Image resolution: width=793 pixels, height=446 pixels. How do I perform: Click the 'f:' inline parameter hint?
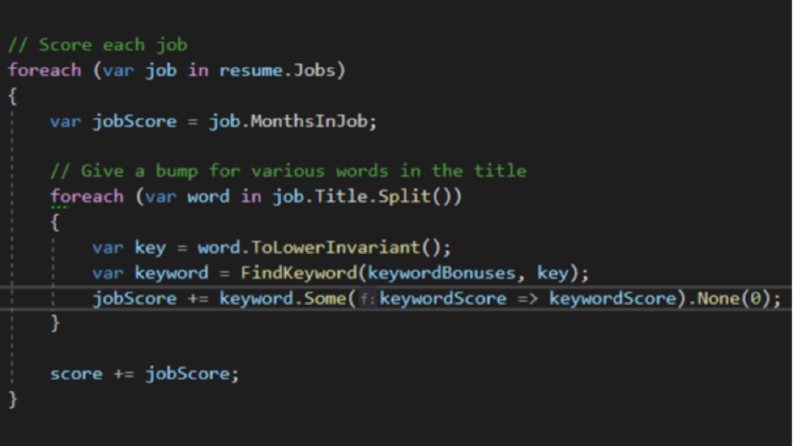[x=368, y=299]
